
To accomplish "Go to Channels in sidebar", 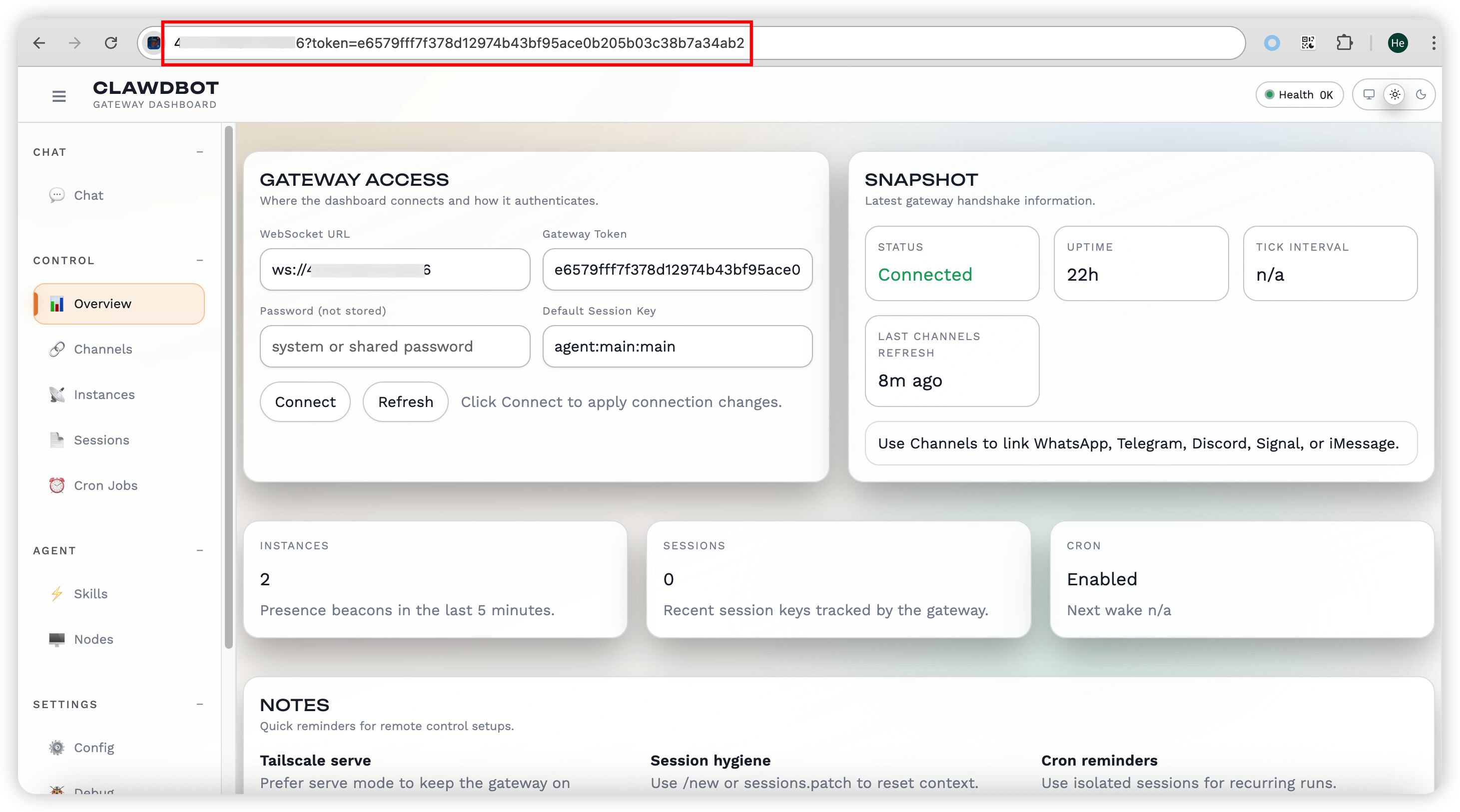I will point(102,349).
